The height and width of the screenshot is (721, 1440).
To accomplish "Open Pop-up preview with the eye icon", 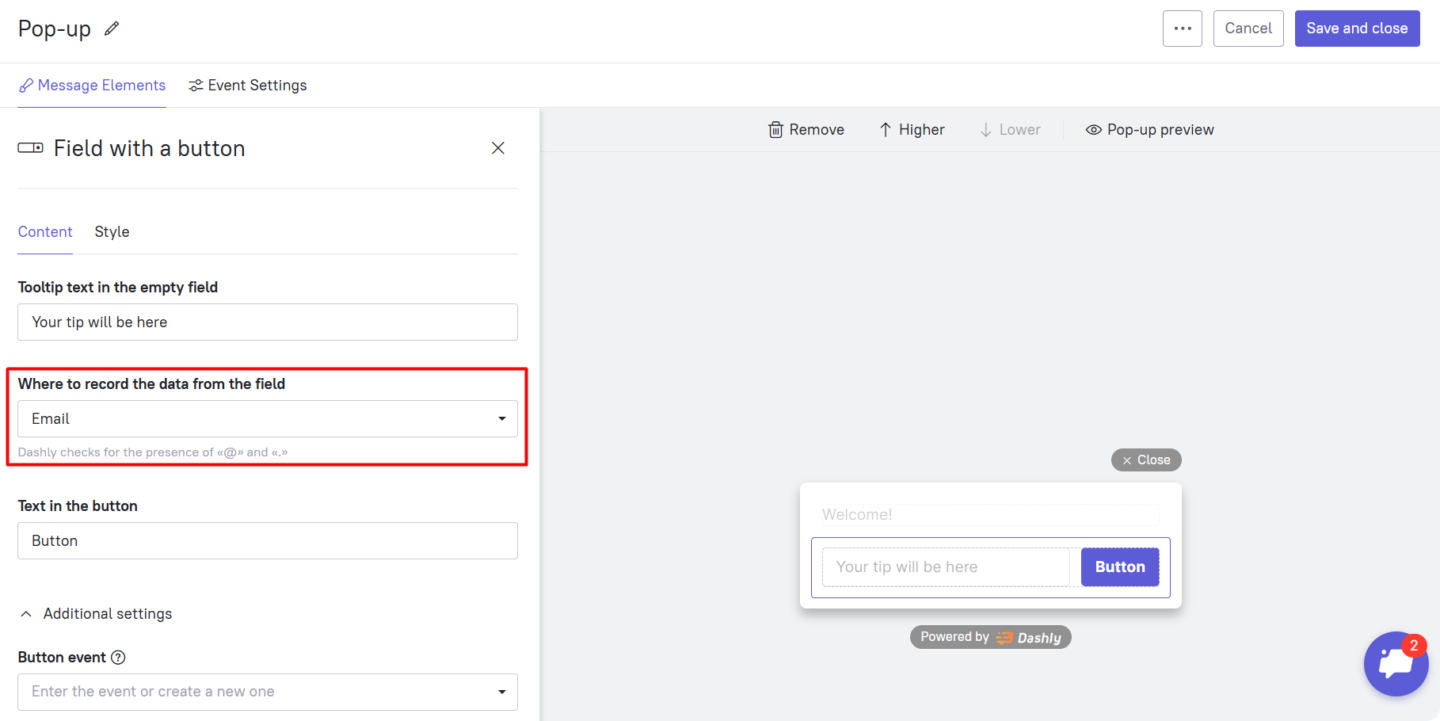I will pos(1093,130).
